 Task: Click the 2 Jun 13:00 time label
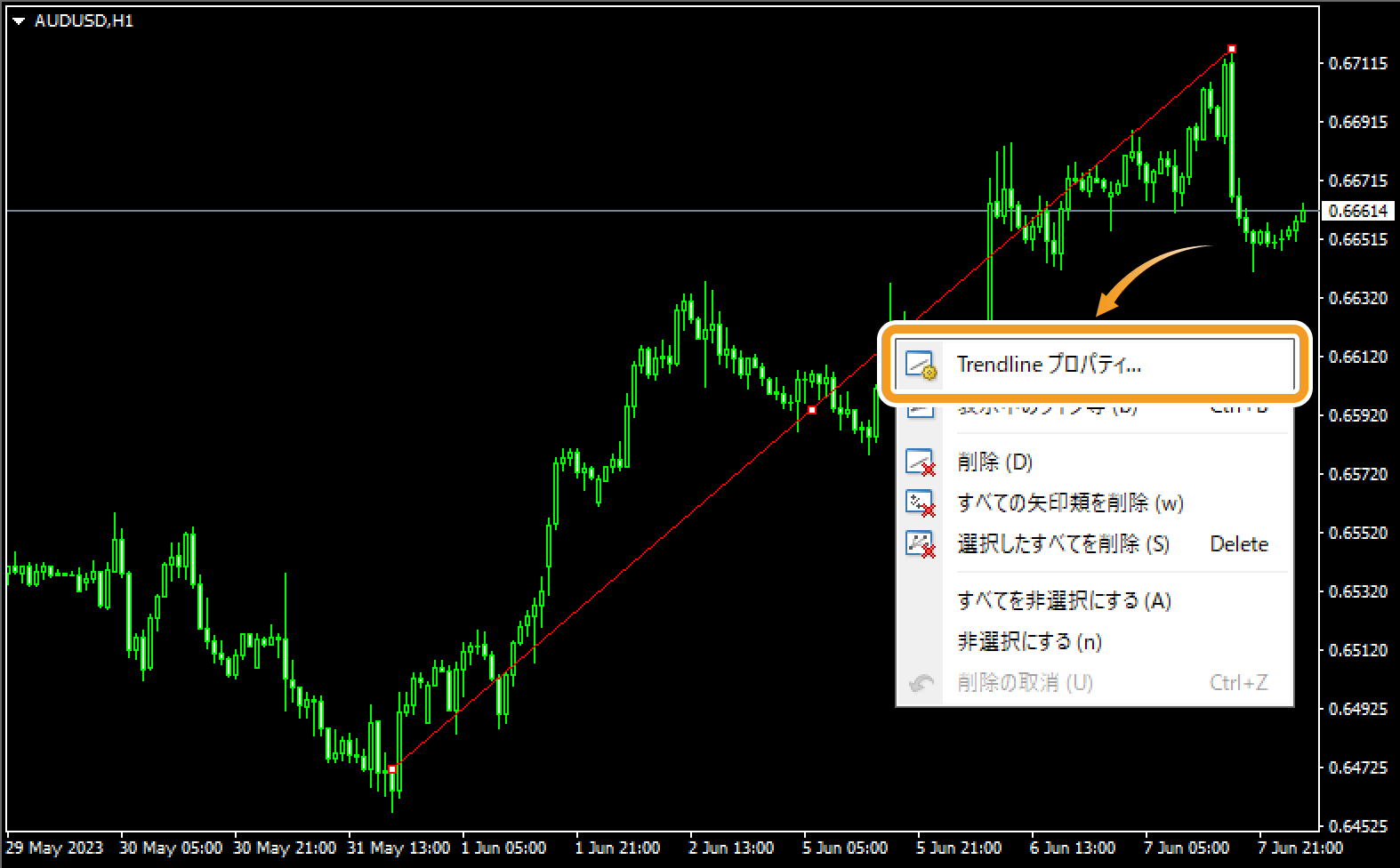(731, 848)
